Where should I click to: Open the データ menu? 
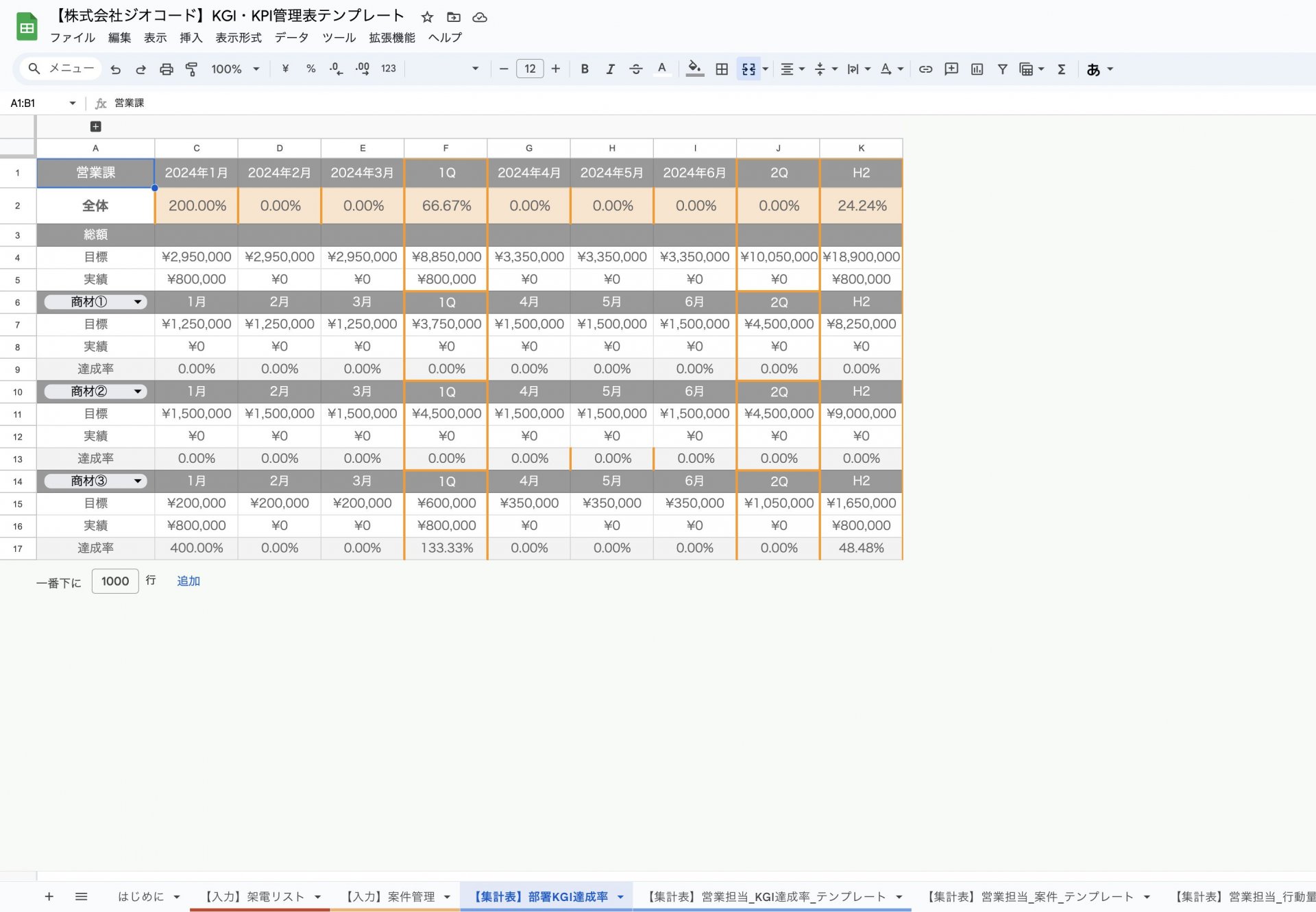tap(291, 38)
